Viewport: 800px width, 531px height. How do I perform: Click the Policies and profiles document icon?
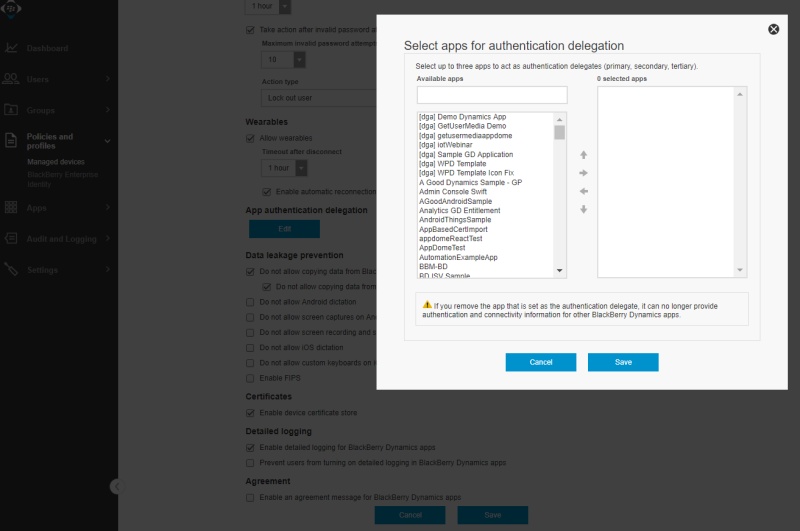tap(11, 140)
